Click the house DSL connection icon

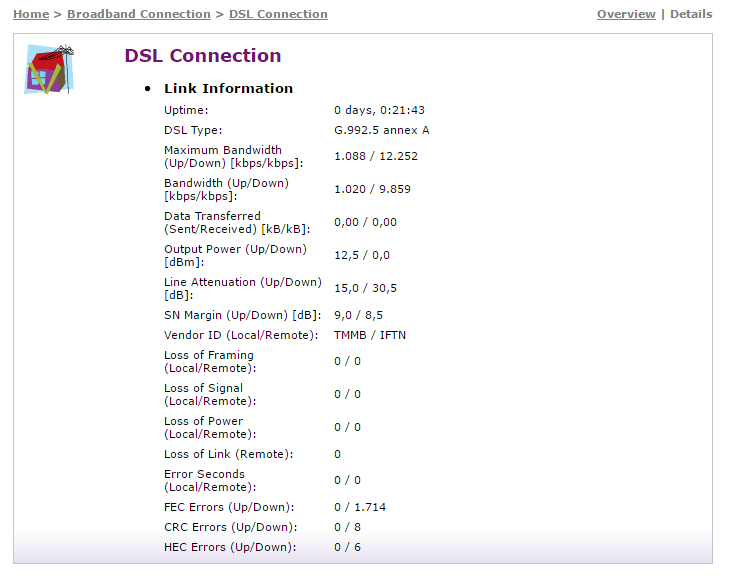(x=50, y=69)
